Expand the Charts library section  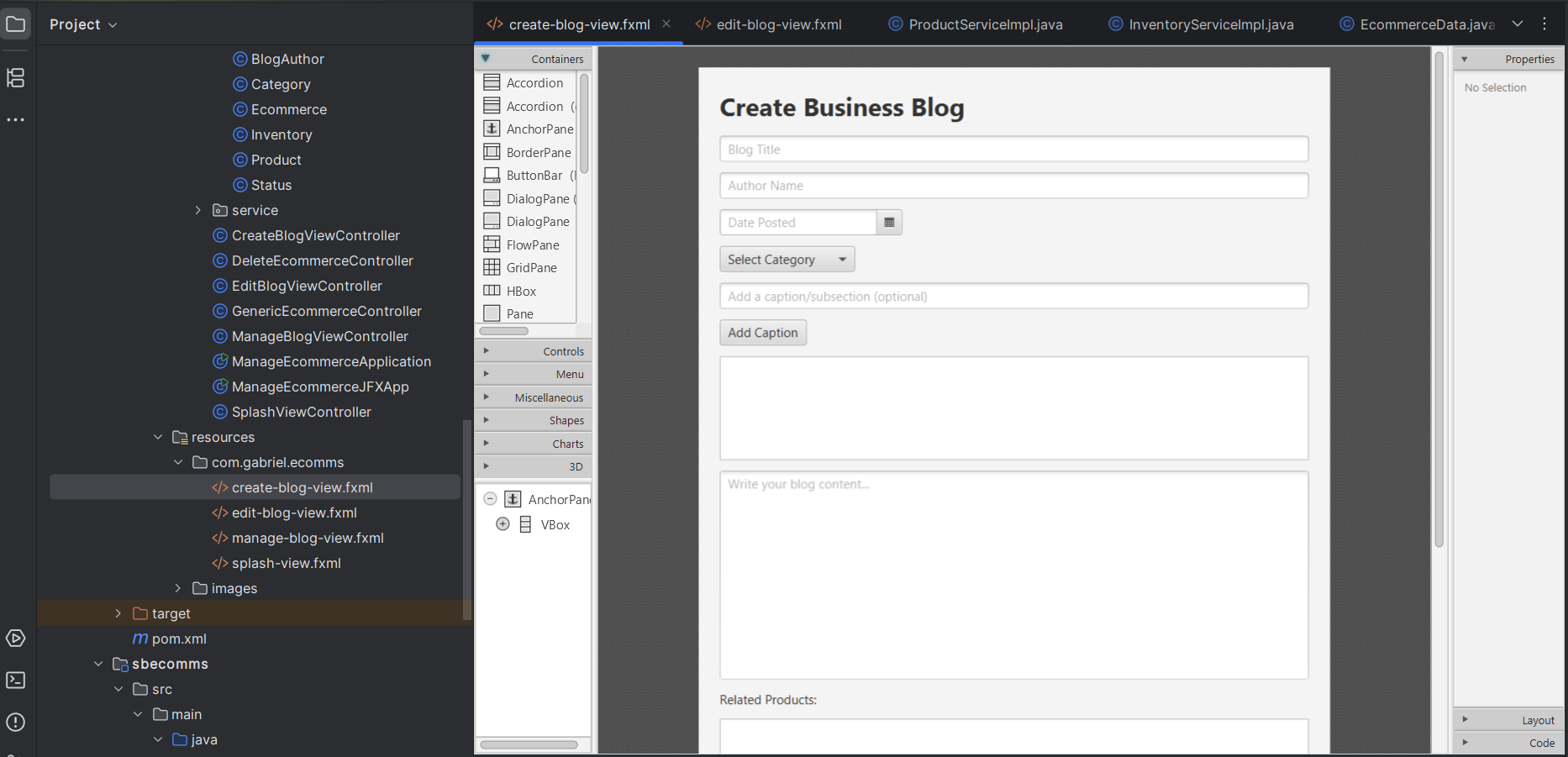coord(534,444)
